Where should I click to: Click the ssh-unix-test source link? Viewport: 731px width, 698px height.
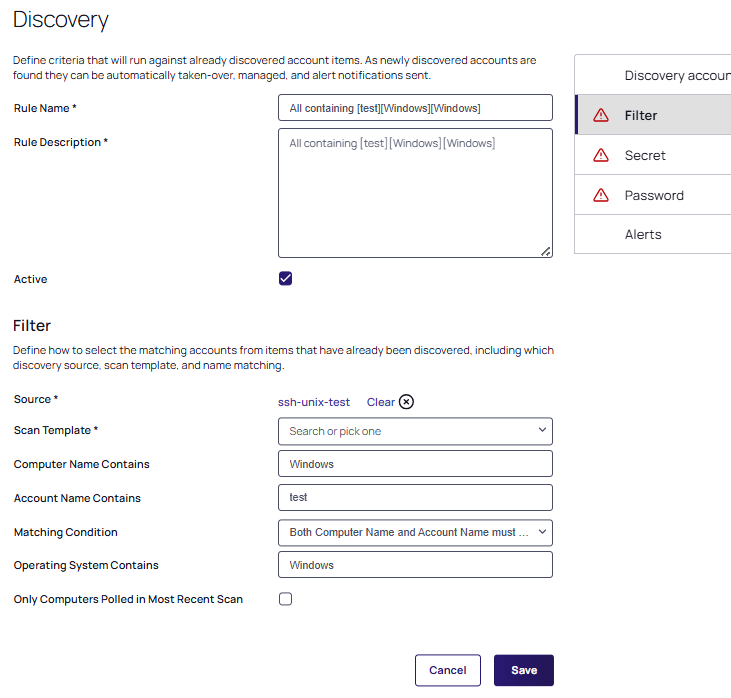click(x=314, y=402)
